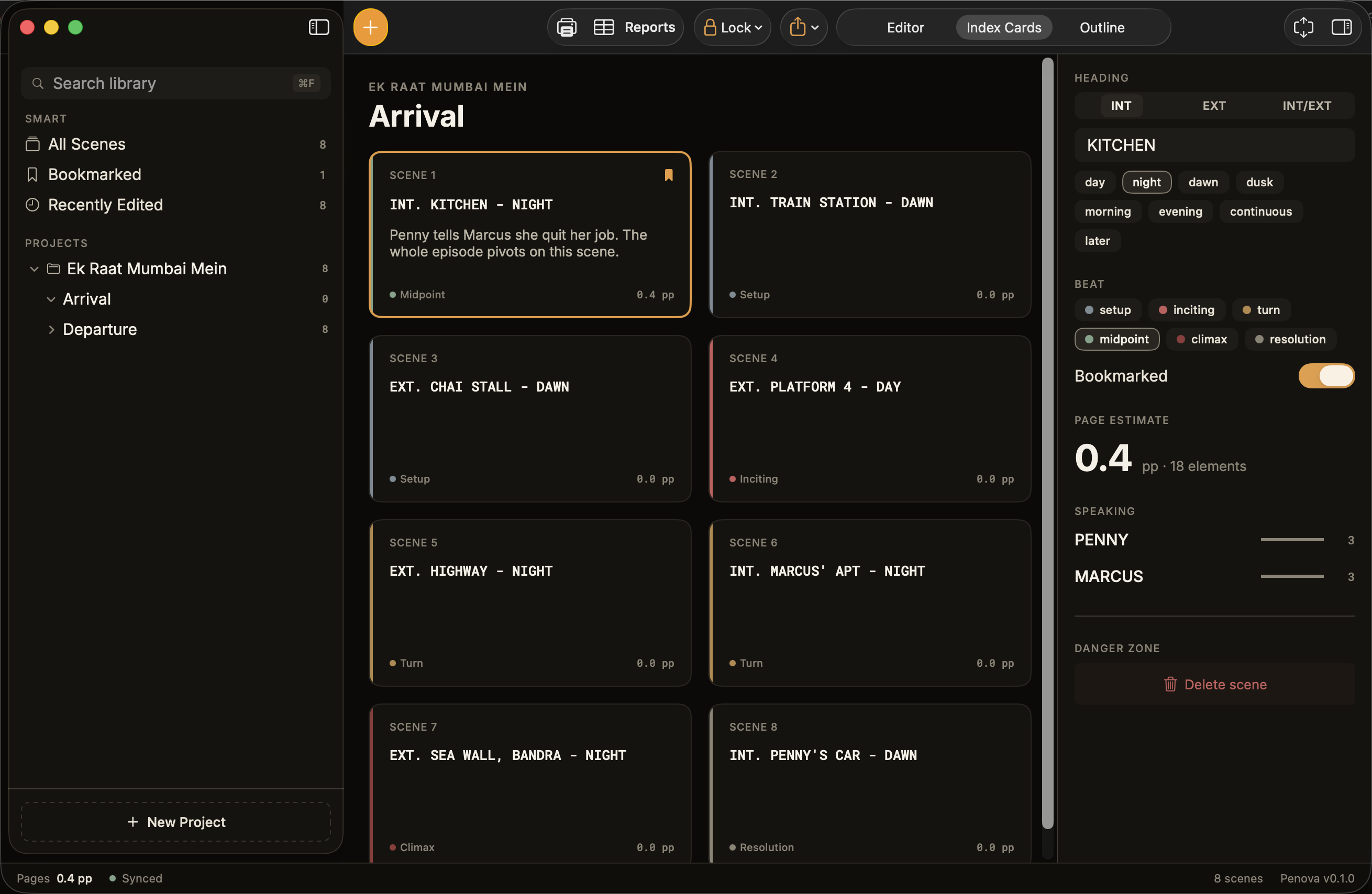Select Scene 7 Sea Wall, Bandra card
The image size is (1372, 894).
530,784
